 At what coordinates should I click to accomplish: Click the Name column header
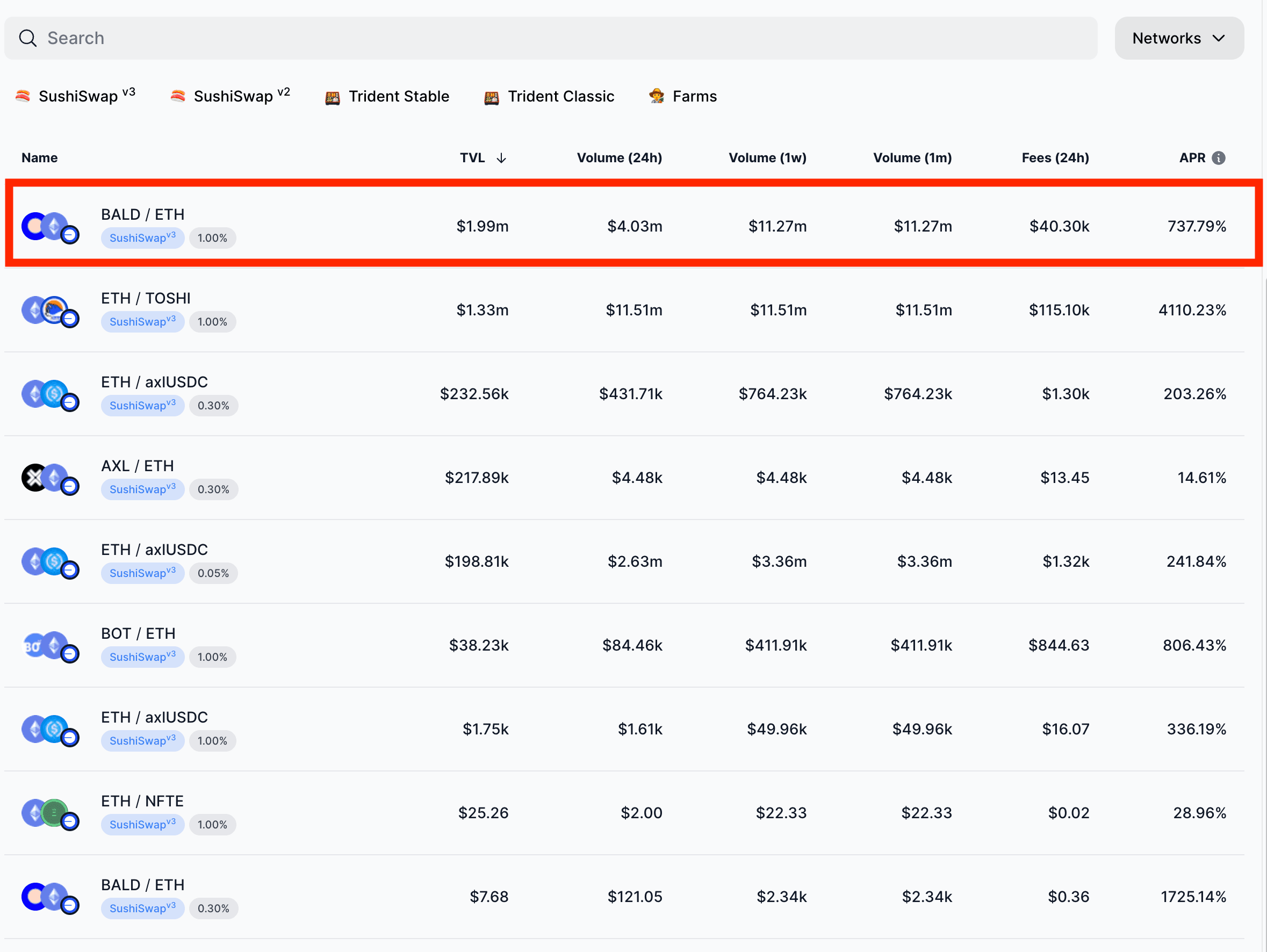click(40, 158)
